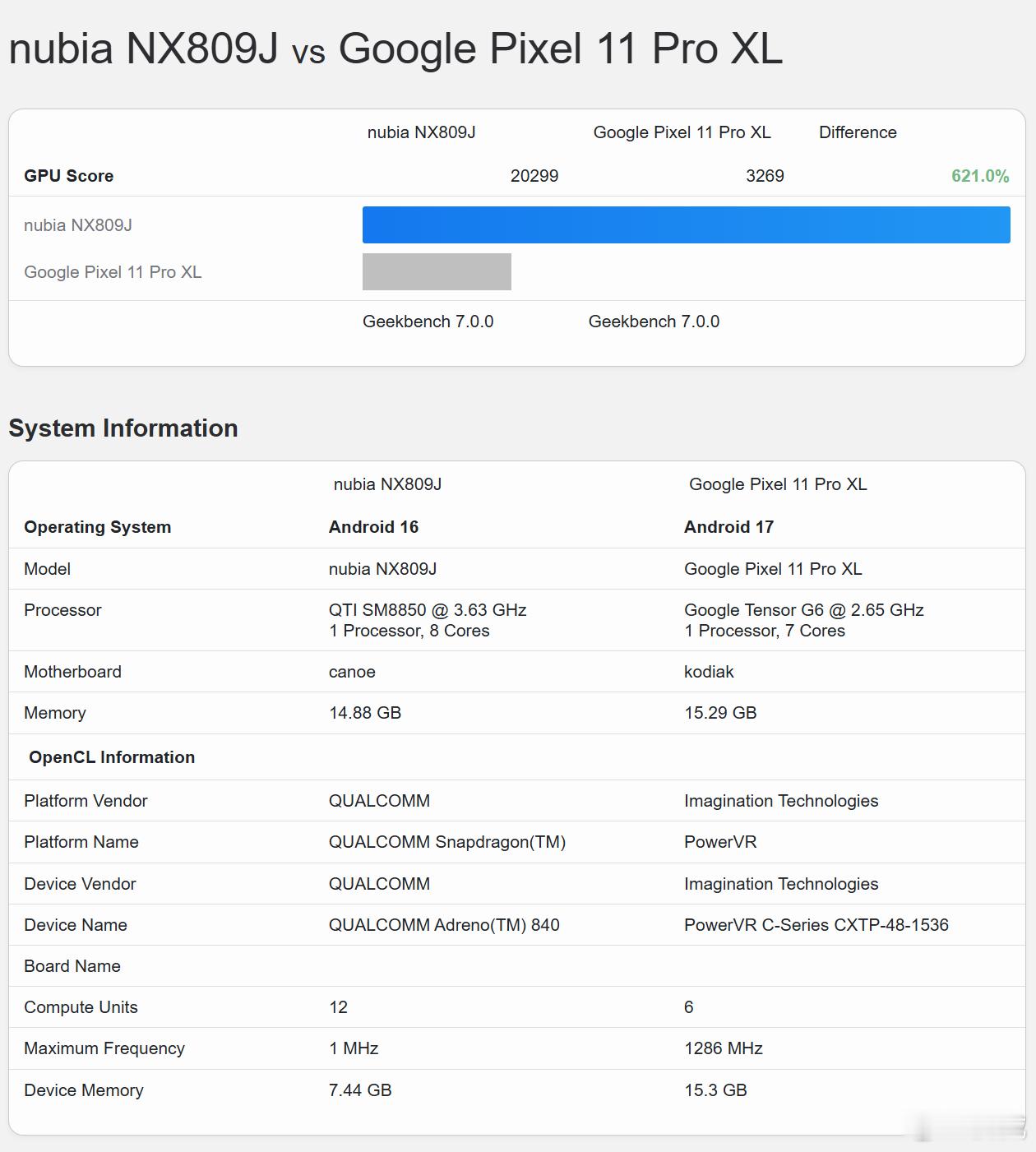Select QTI SM8850 @ 3.63 GHz text

(x=428, y=610)
